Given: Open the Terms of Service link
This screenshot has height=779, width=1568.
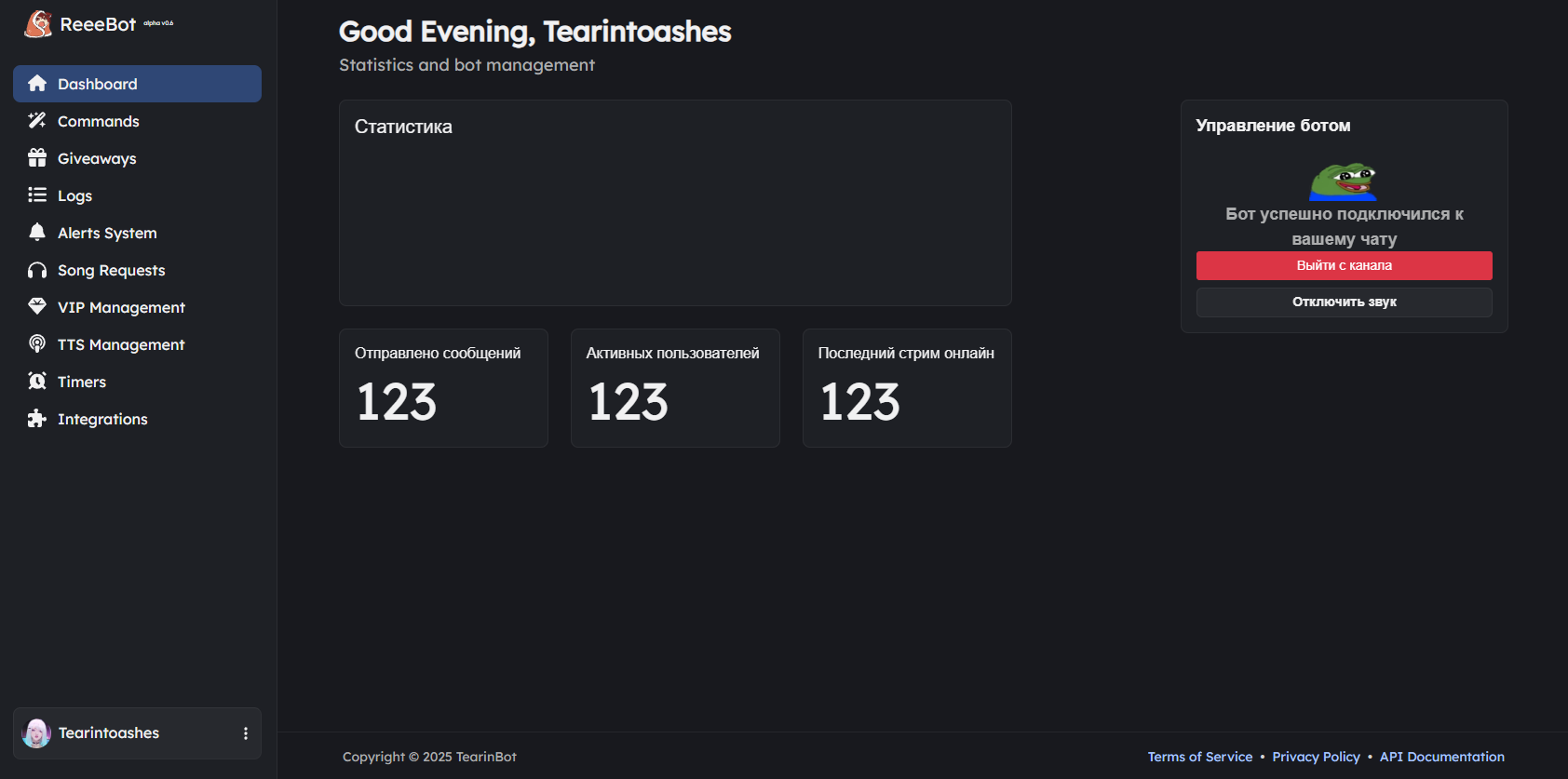Looking at the screenshot, I should (1199, 757).
